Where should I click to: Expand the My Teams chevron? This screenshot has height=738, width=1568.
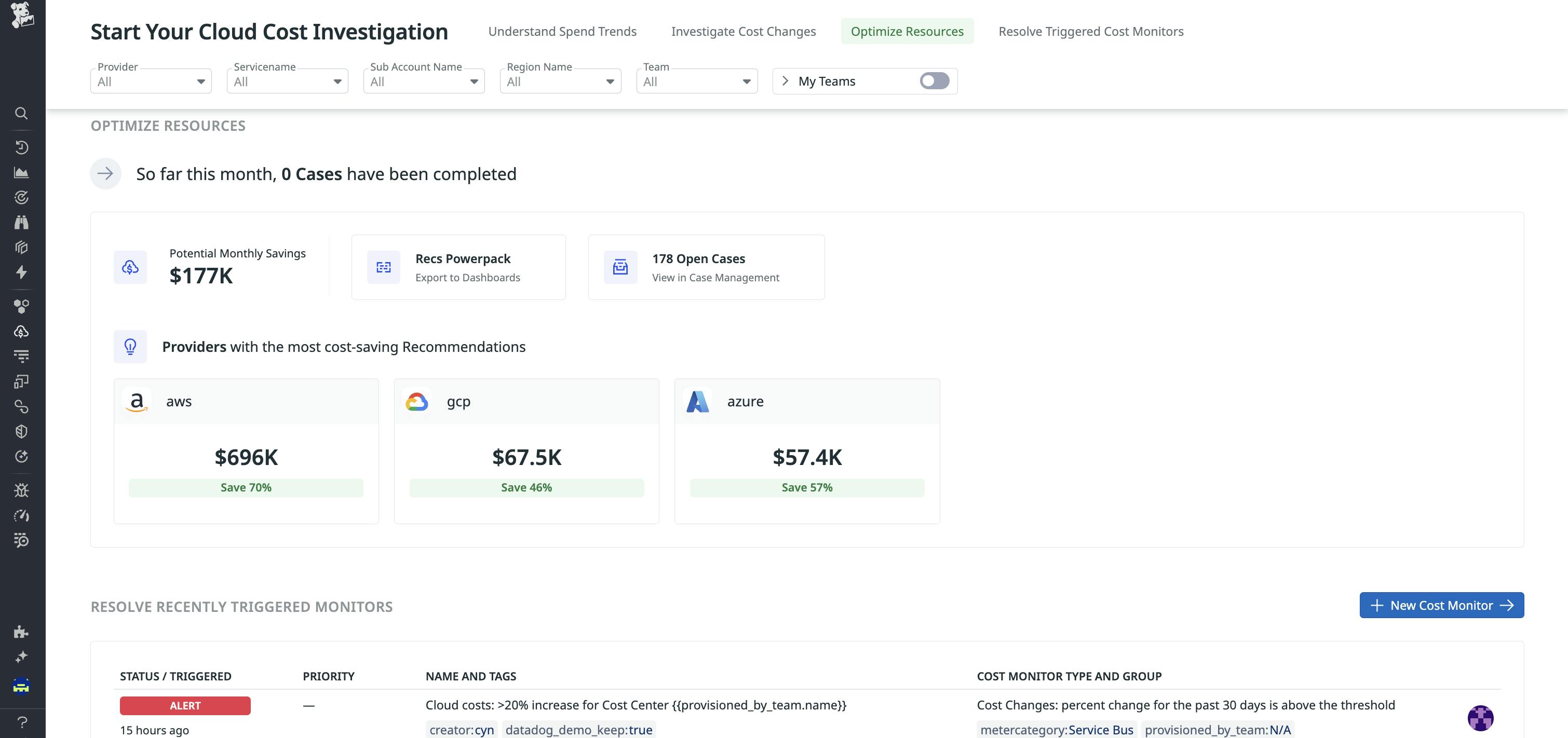coord(785,81)
